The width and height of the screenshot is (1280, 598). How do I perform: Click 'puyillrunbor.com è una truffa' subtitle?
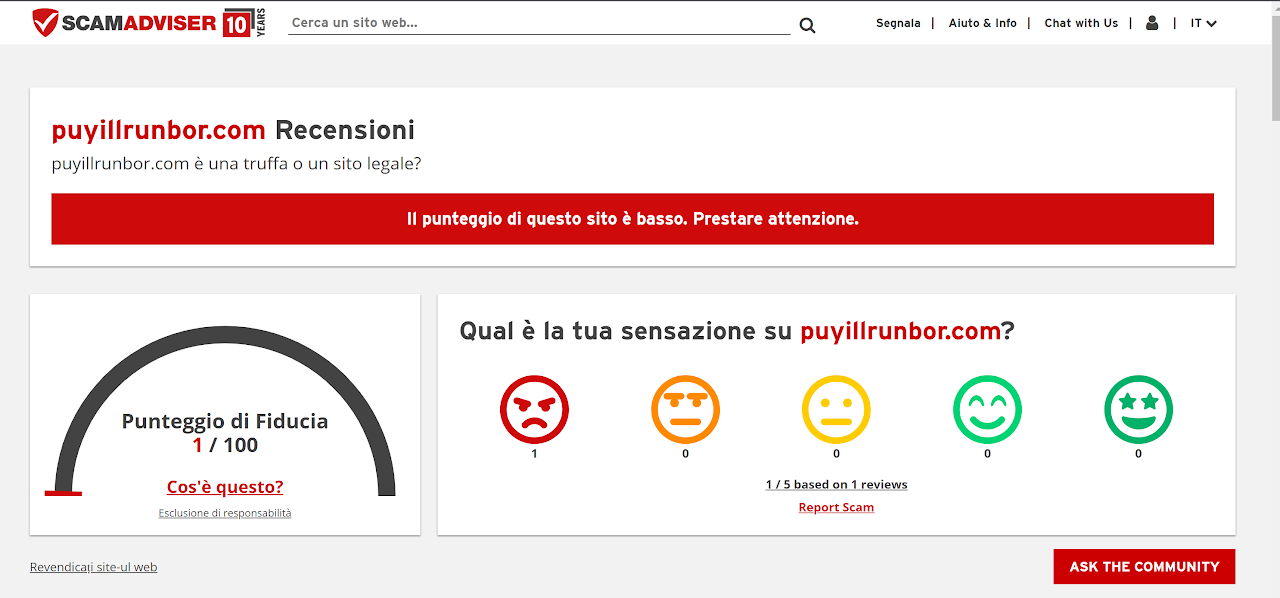pos(236,163)
